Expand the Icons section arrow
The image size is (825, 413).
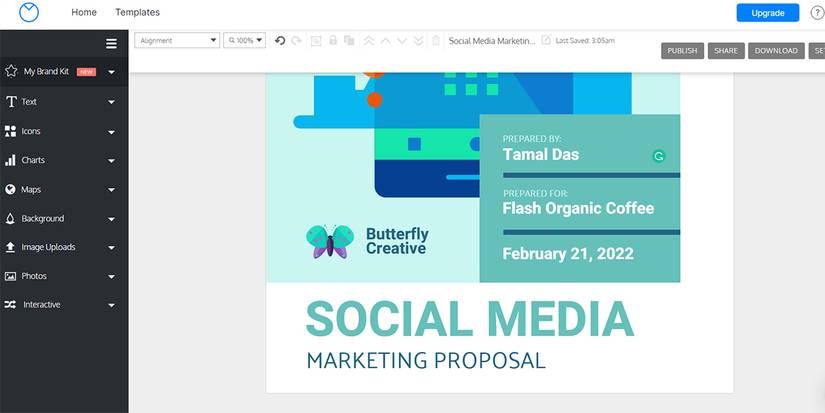click(x=112, y=132)
